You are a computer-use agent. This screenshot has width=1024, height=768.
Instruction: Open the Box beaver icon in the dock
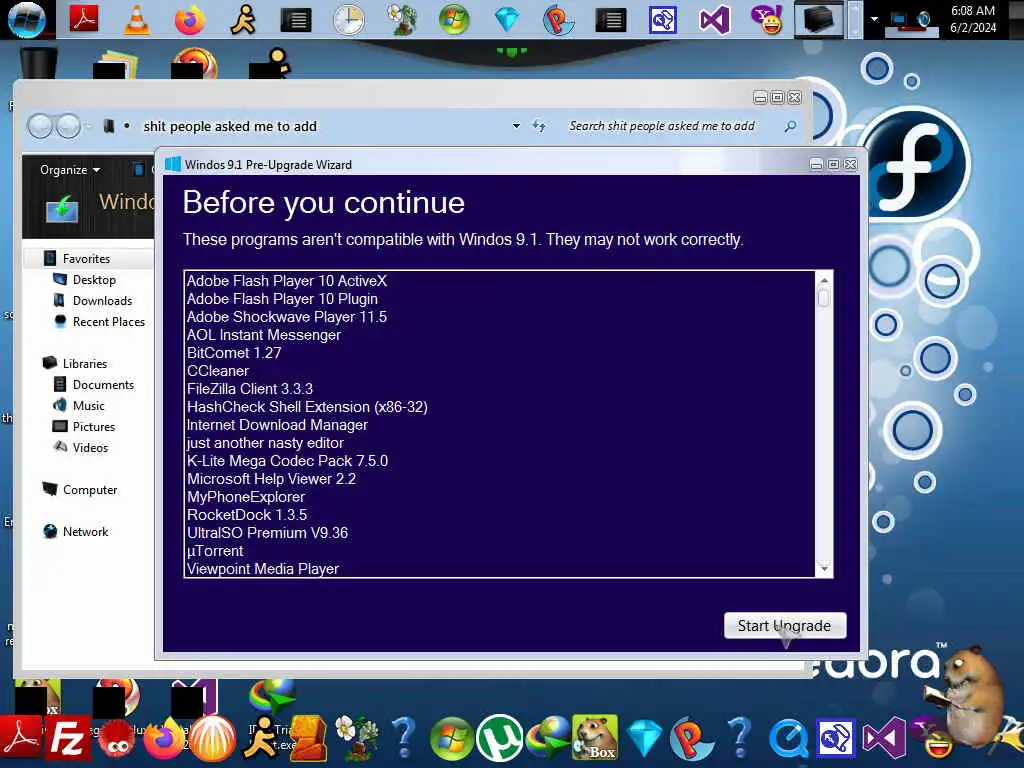(594, 738)
